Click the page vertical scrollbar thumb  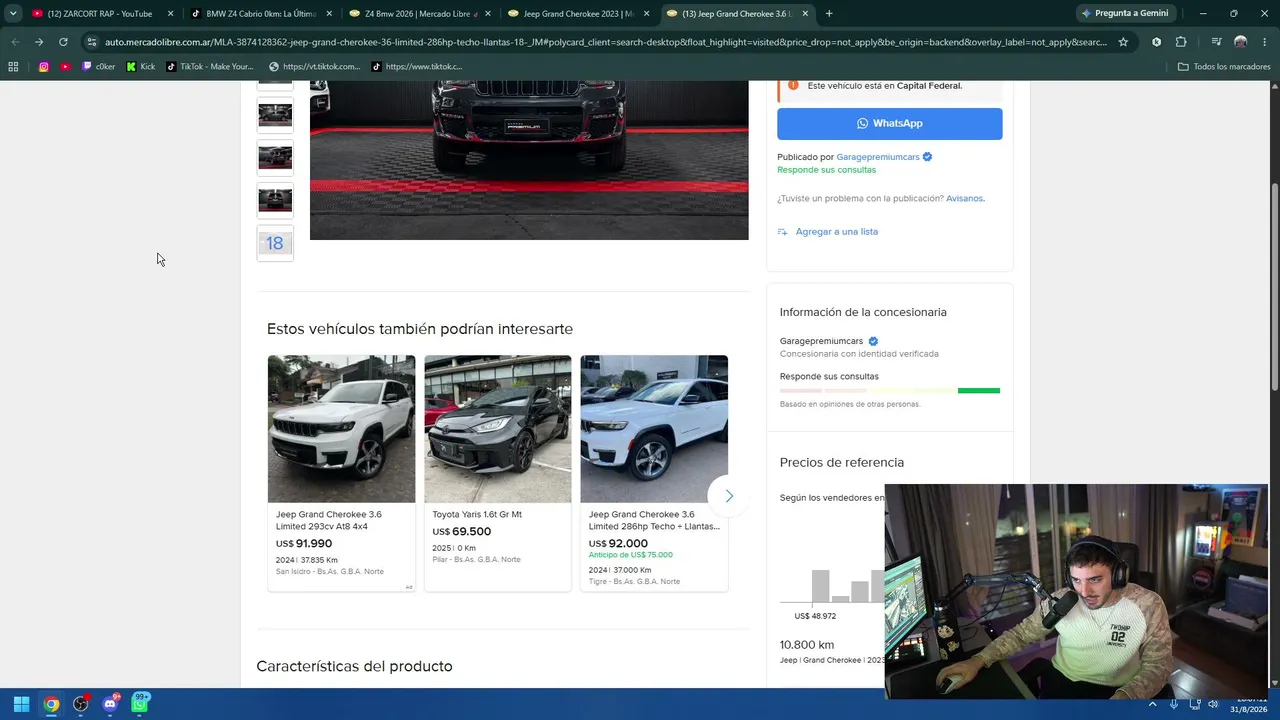(1274, 288)
